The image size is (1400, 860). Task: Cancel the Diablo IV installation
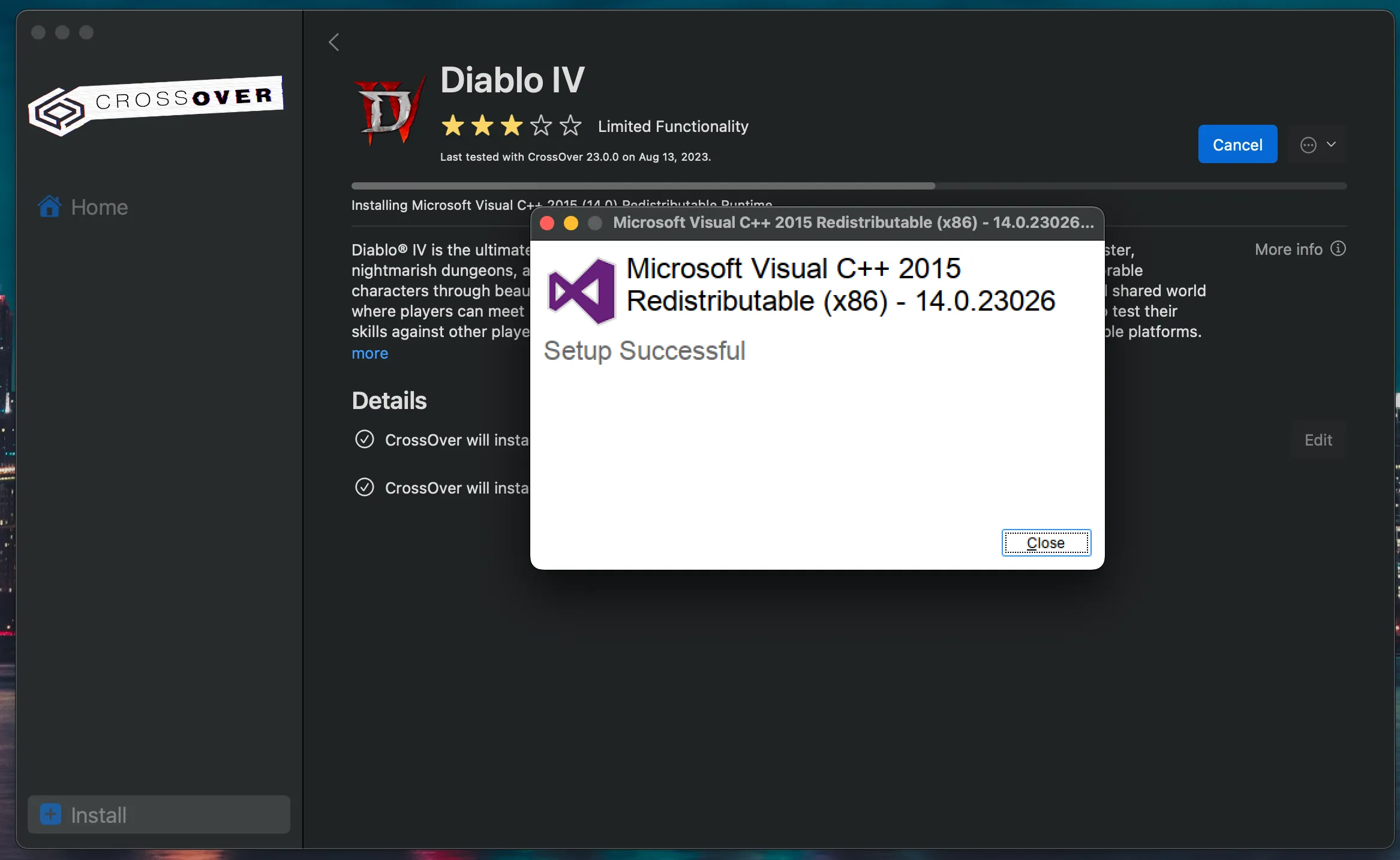(1237, 145)
